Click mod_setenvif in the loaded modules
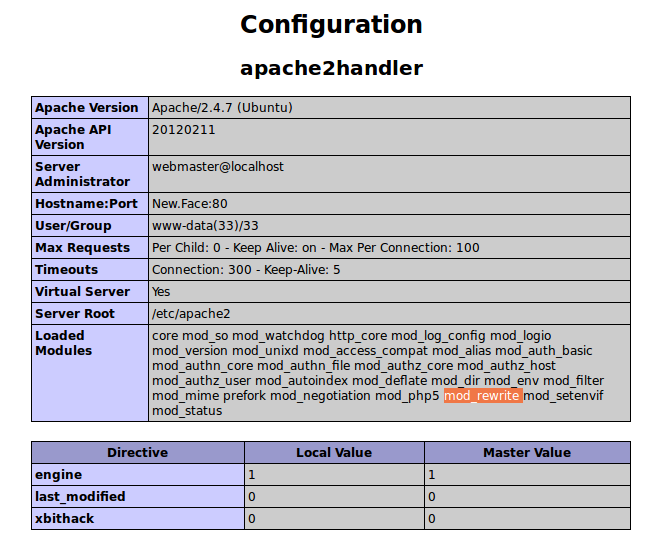The width and height of the screenshot is (656, 558). click(563, 396)
